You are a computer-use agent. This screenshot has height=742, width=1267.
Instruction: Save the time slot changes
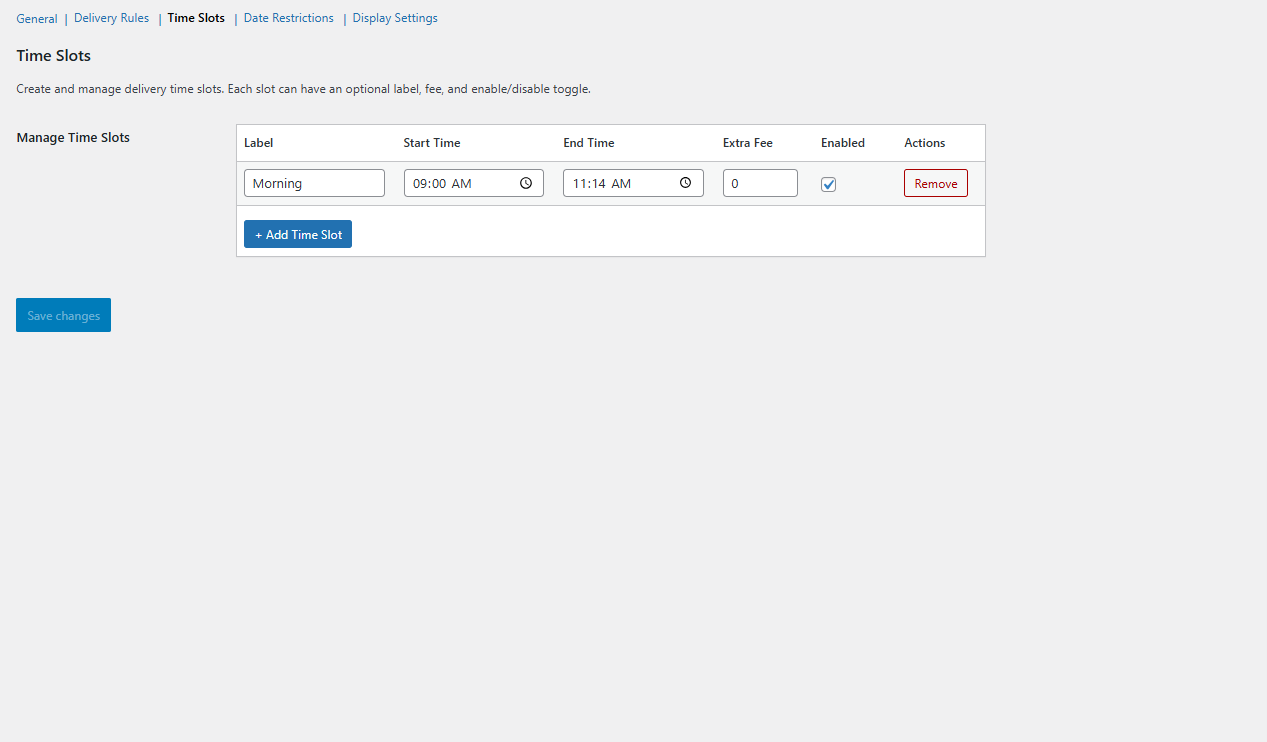(63, 315)
